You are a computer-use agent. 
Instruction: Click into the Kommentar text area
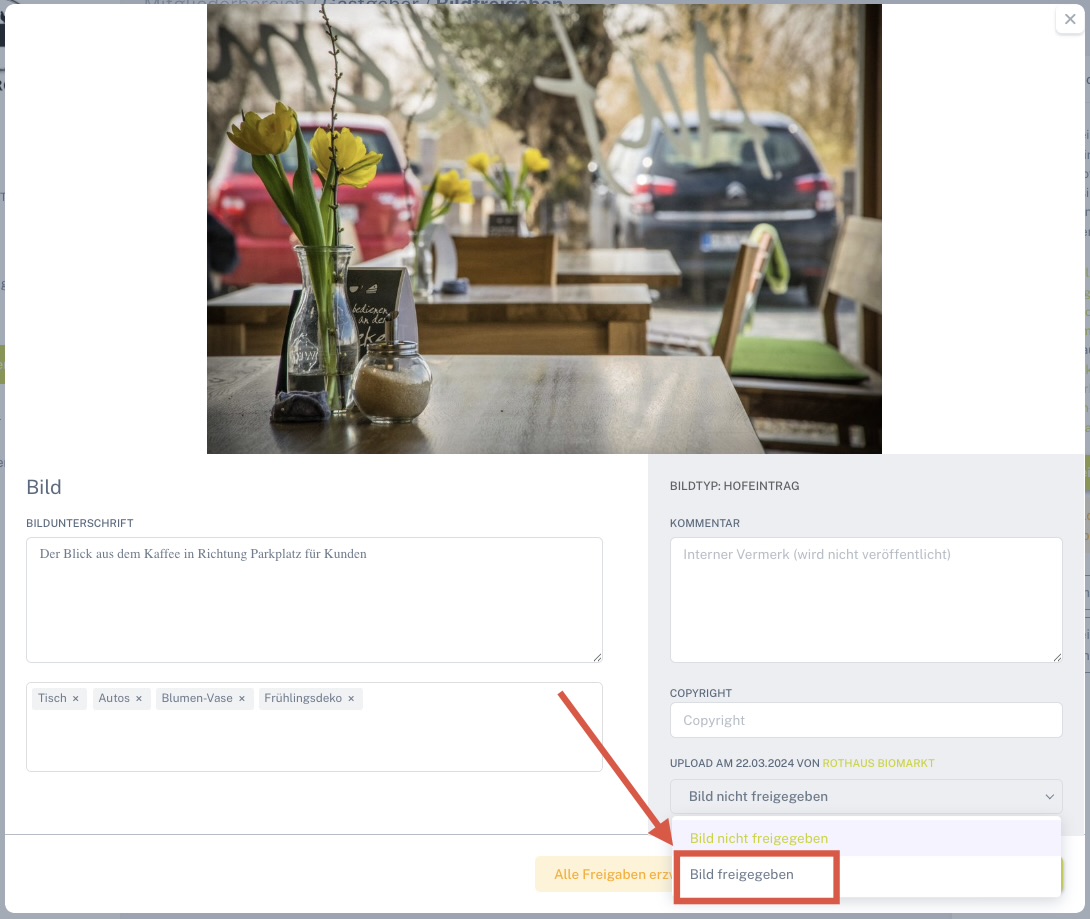865,599
